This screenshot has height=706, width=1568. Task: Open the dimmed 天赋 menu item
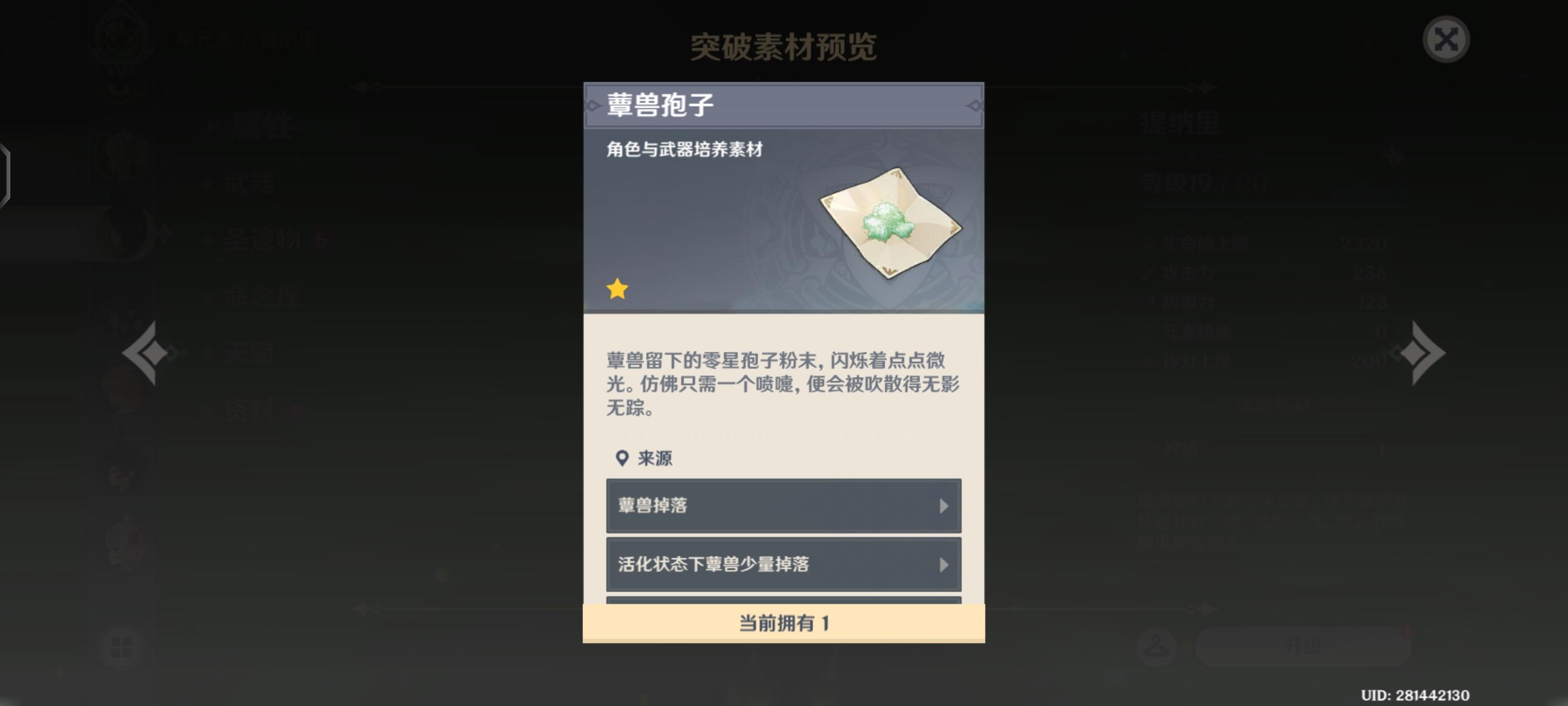tap(251, 354)
